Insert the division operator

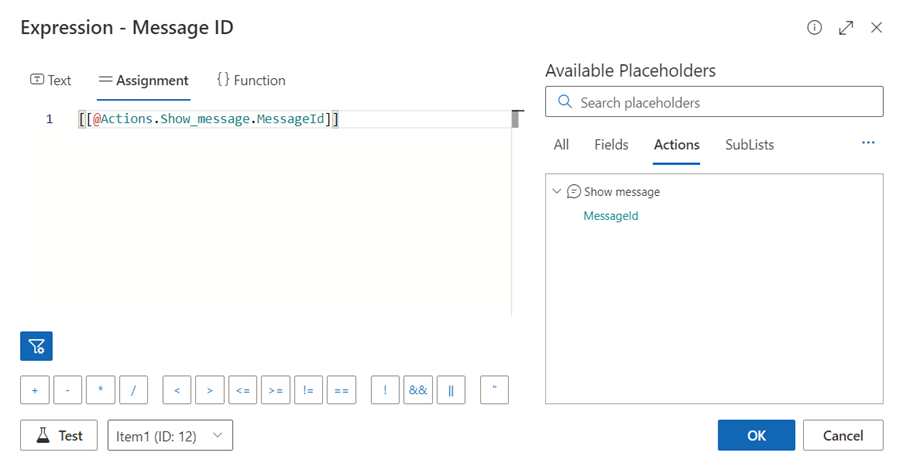point(133,390)
